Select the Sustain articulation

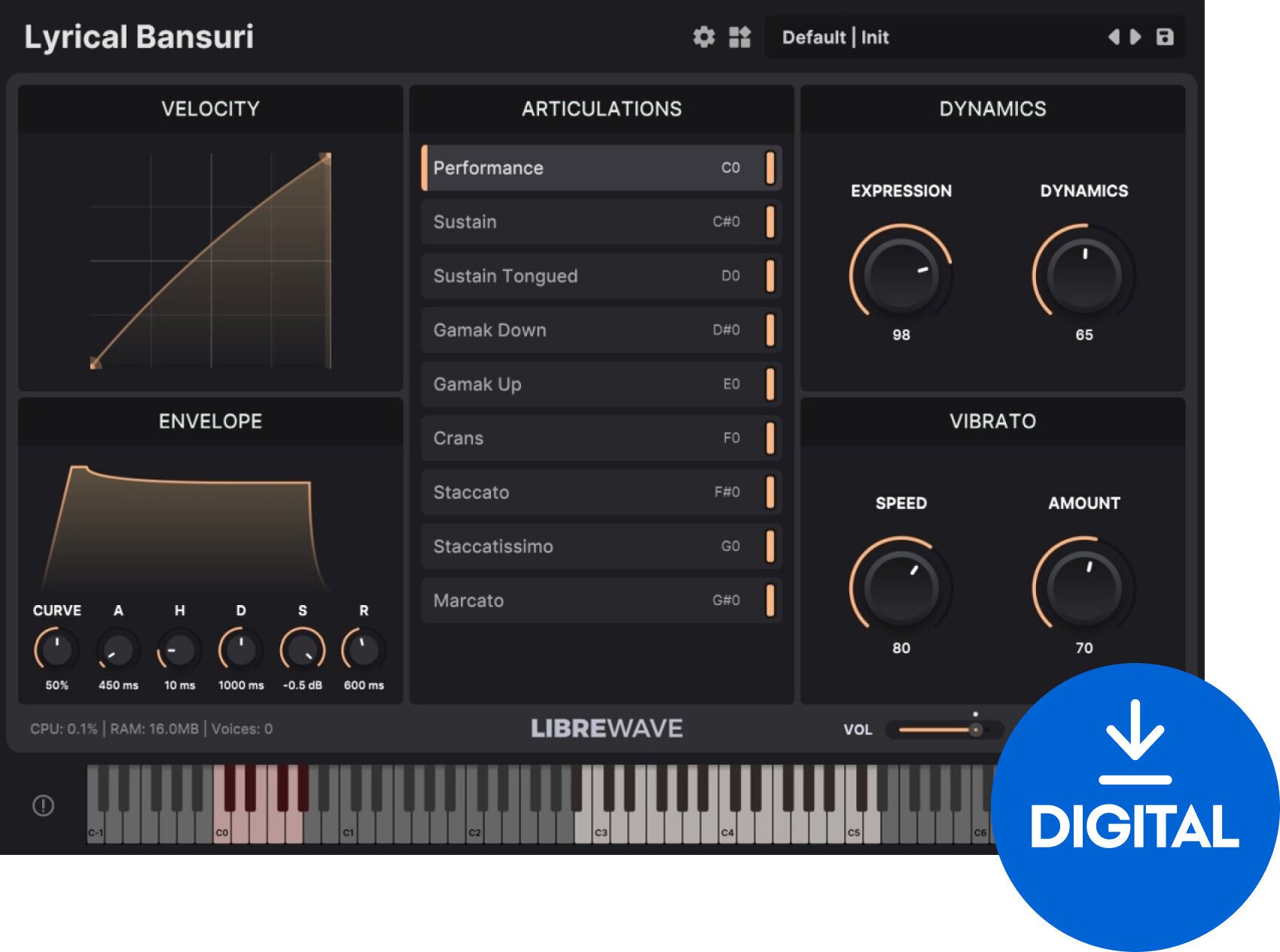pyautogui.click(x=601, y=222)
